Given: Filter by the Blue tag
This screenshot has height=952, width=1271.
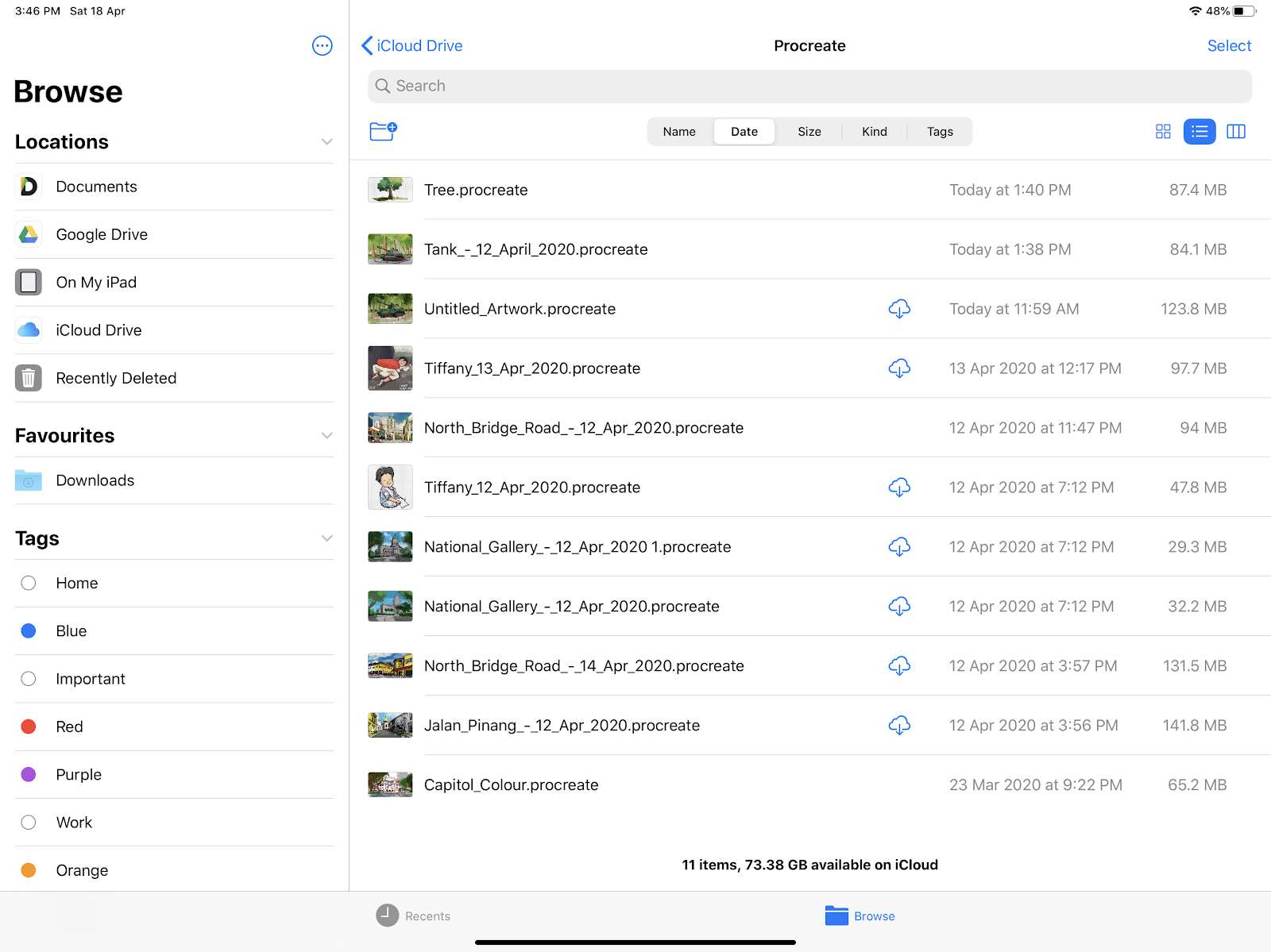Looking at the screenshot, I should tap(174, 630).
